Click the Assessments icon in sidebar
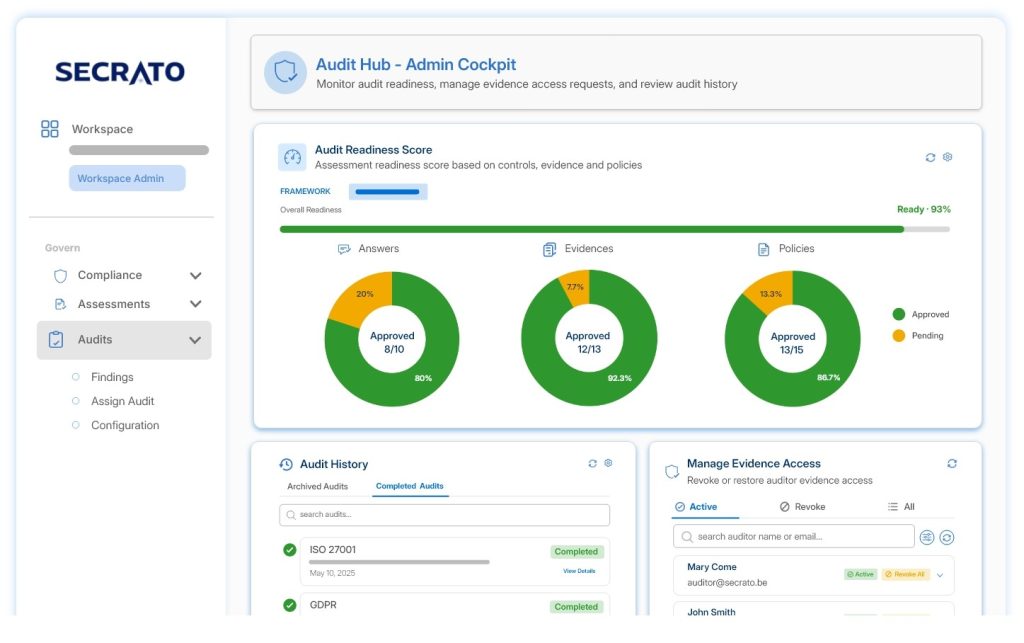The image size is (1024, 643). coord(60,304)
